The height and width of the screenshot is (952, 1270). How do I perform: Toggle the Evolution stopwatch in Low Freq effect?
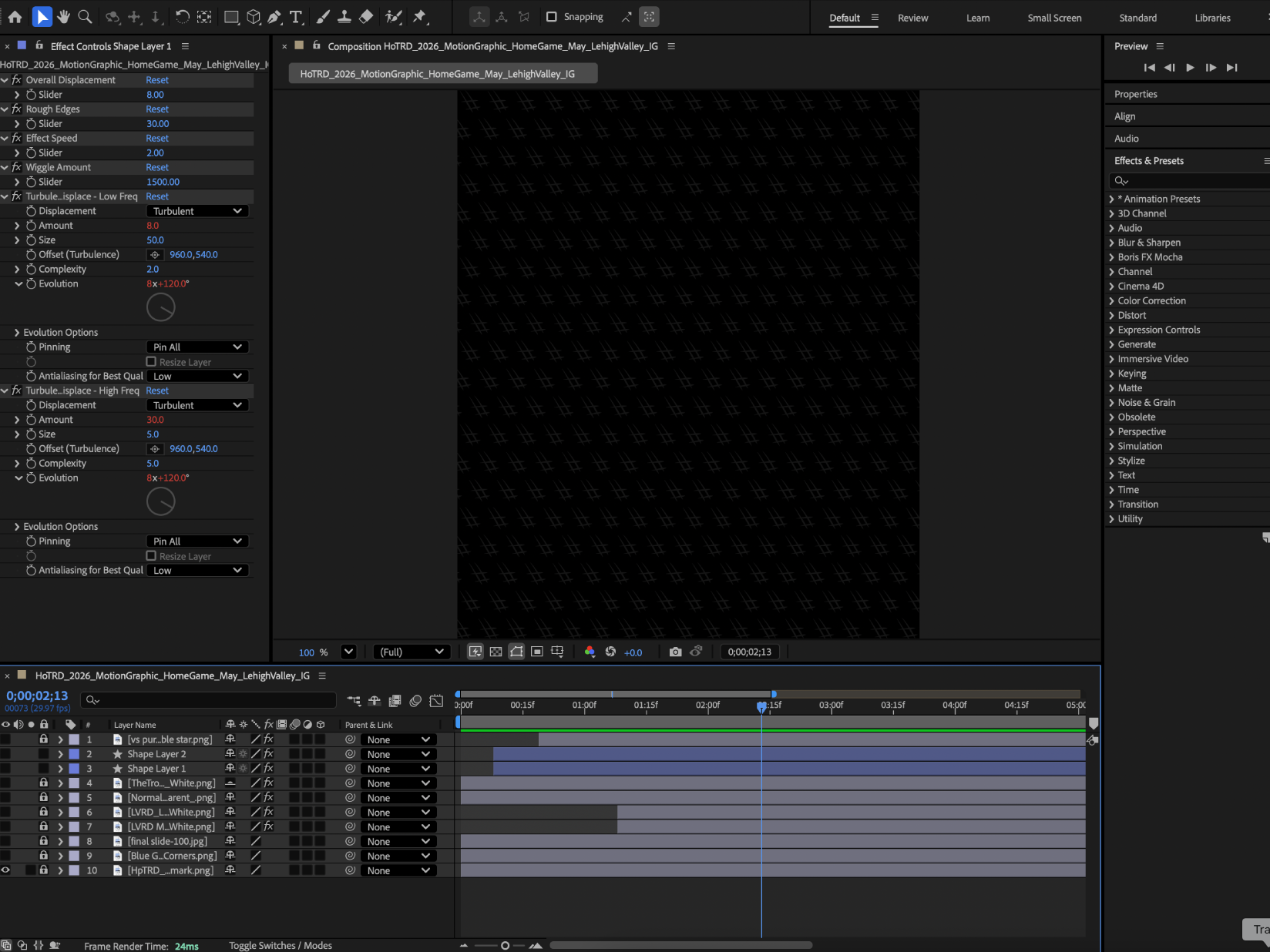coord(31,283)
